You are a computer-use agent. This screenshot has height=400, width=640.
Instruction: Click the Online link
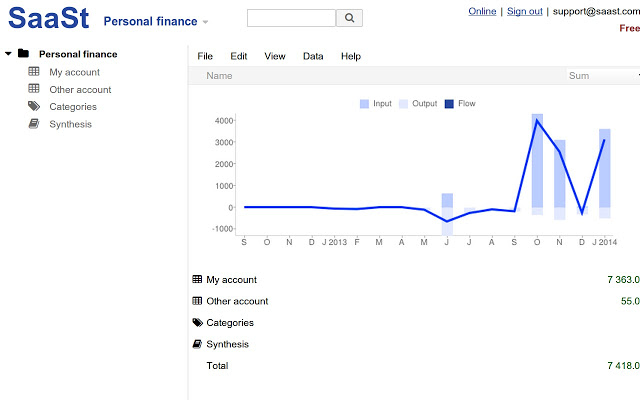[482, 11]
